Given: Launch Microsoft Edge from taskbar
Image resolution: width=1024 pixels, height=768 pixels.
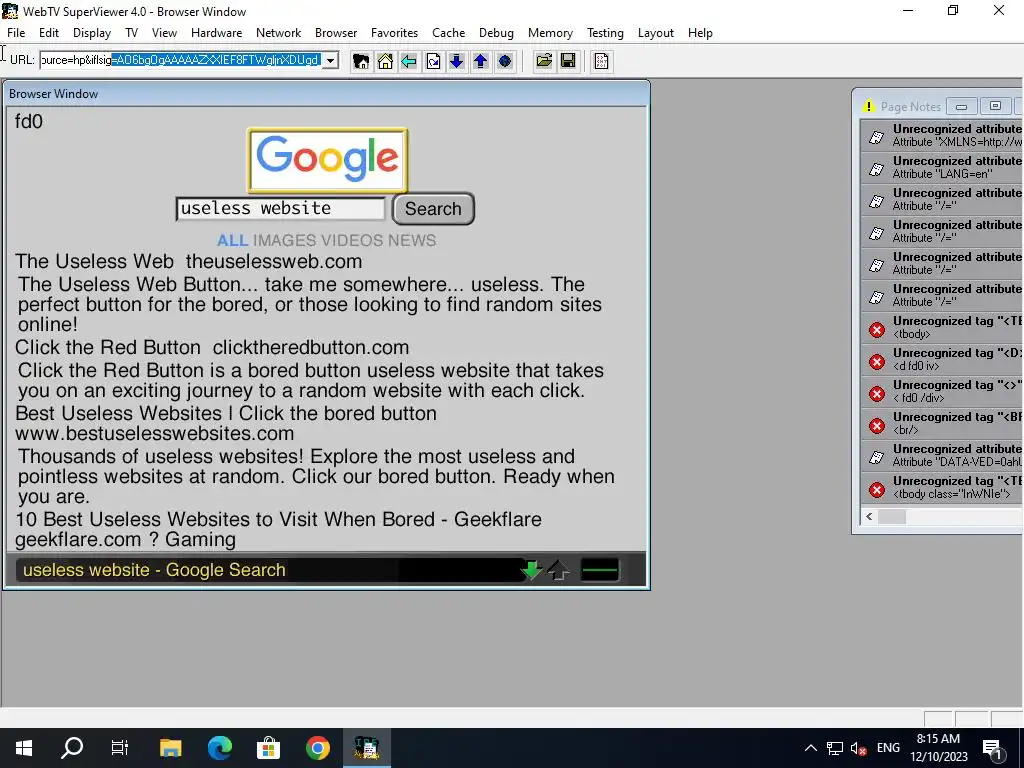Looking at the screenshot, I should pyautogui.click(x=220, y=748).
